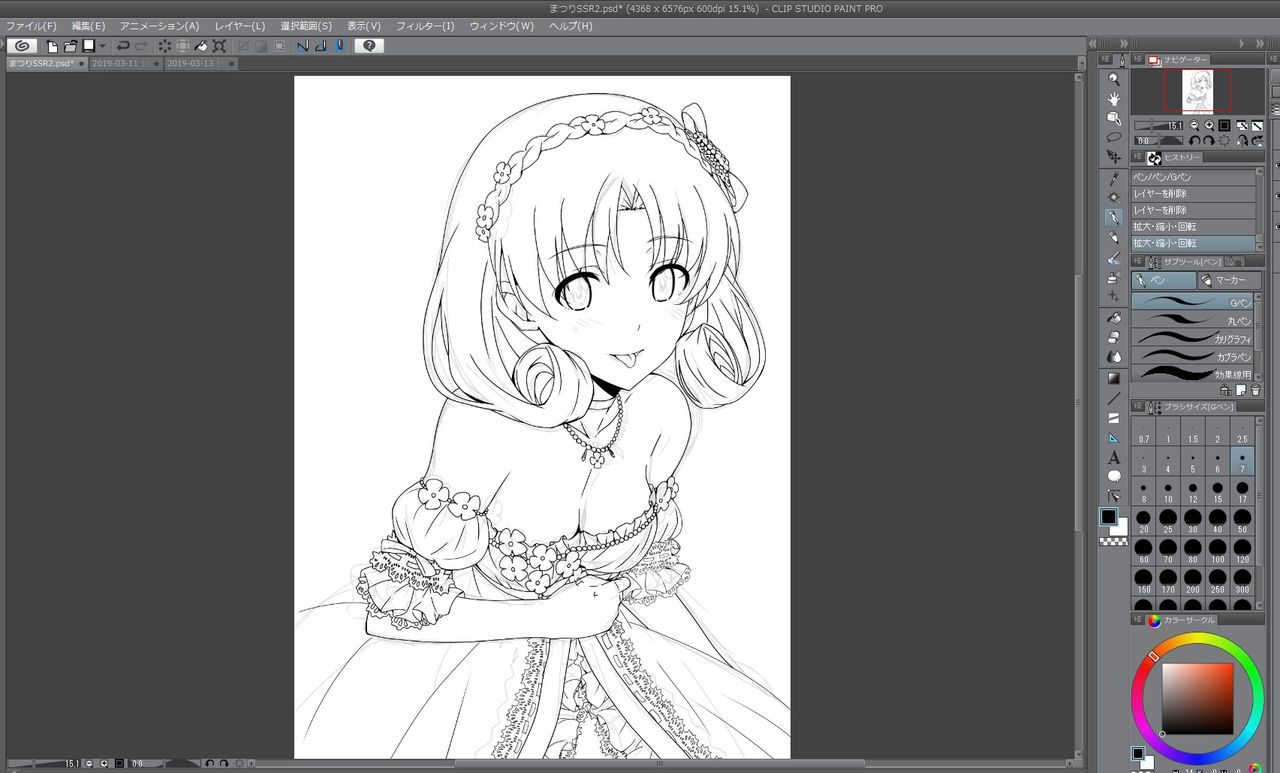This screenshot has width=1280, height=773.
Task: Select the ペン sub tool group
Action: pos(1164,281)
